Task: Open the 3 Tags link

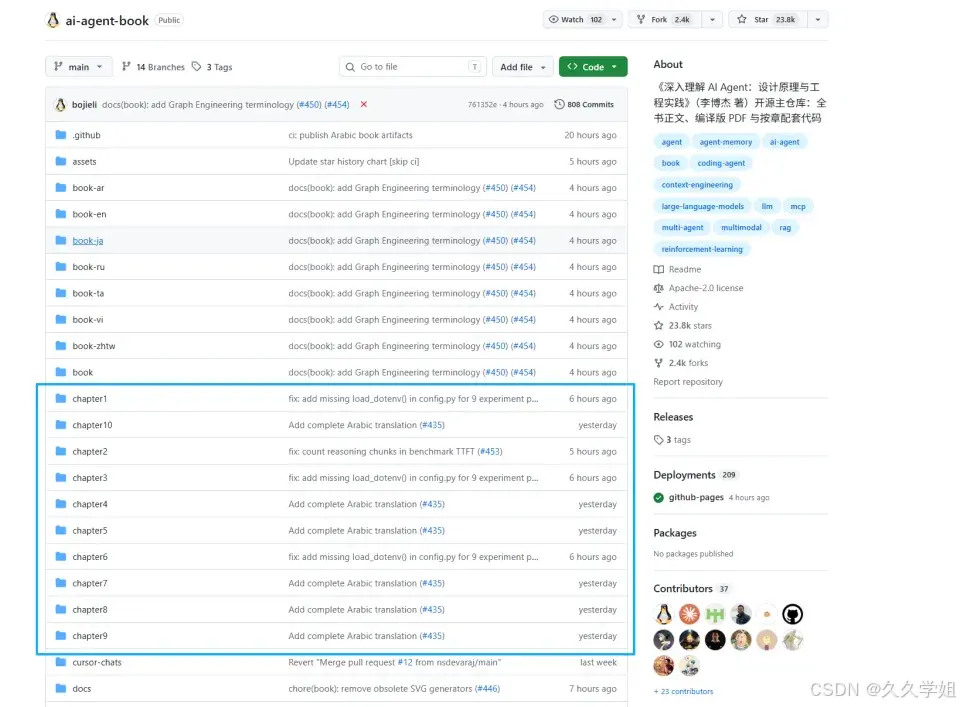Action: coord(212,67)
